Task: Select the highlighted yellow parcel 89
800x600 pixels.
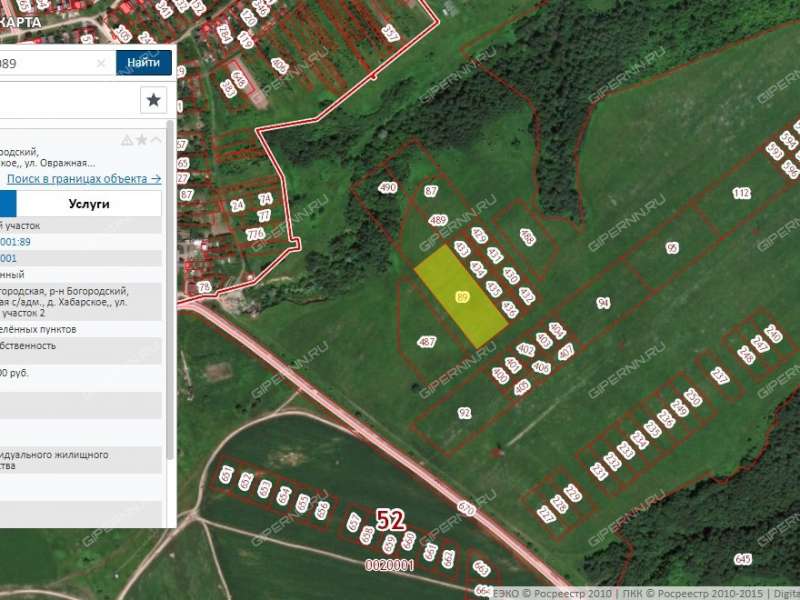Action: [x=461, y=297]
